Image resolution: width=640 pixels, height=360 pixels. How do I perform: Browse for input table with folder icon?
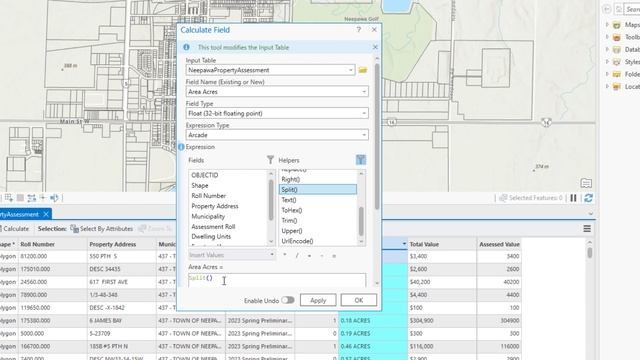coord(362,70)
